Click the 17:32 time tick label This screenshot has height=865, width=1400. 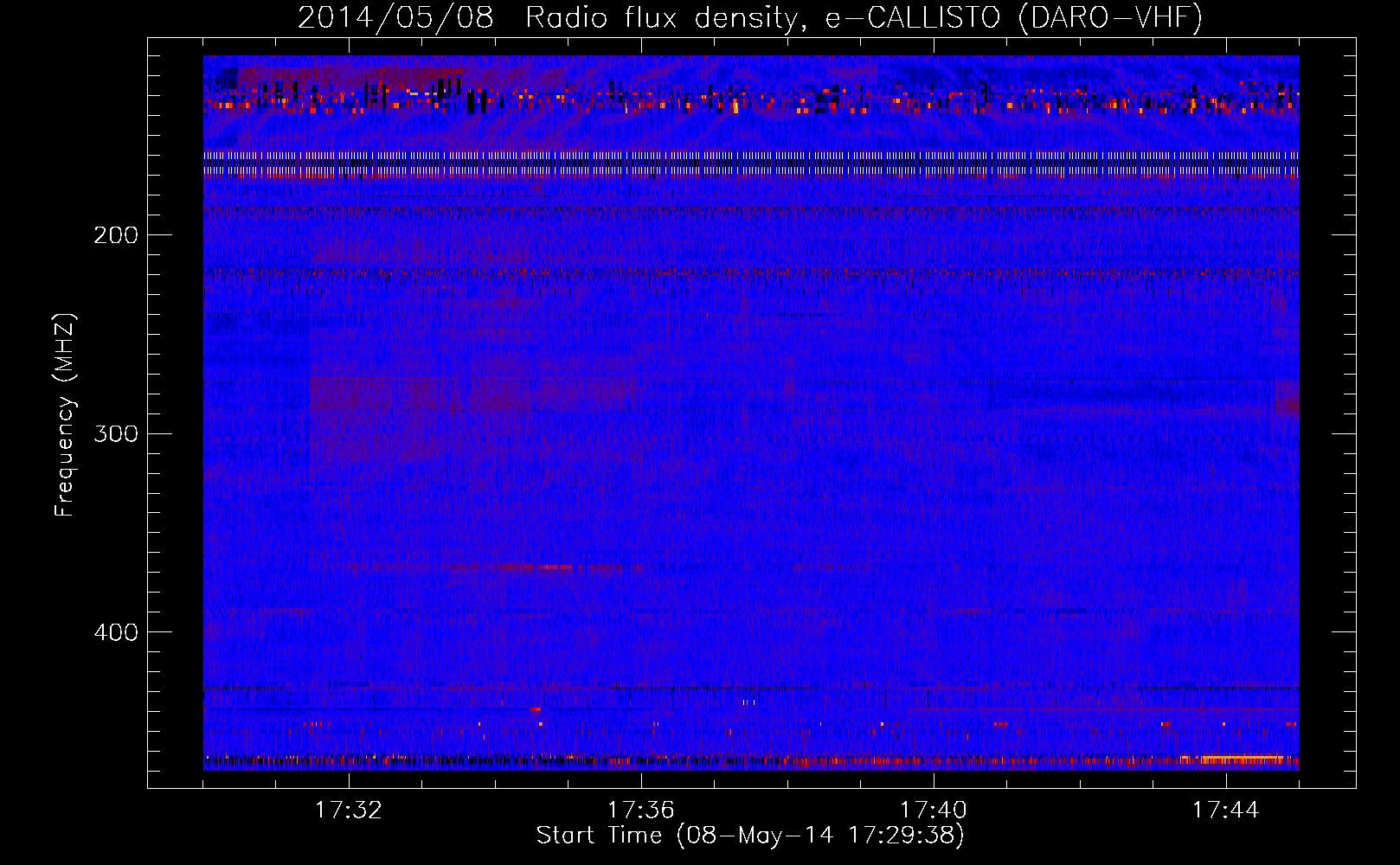(349, 811)
